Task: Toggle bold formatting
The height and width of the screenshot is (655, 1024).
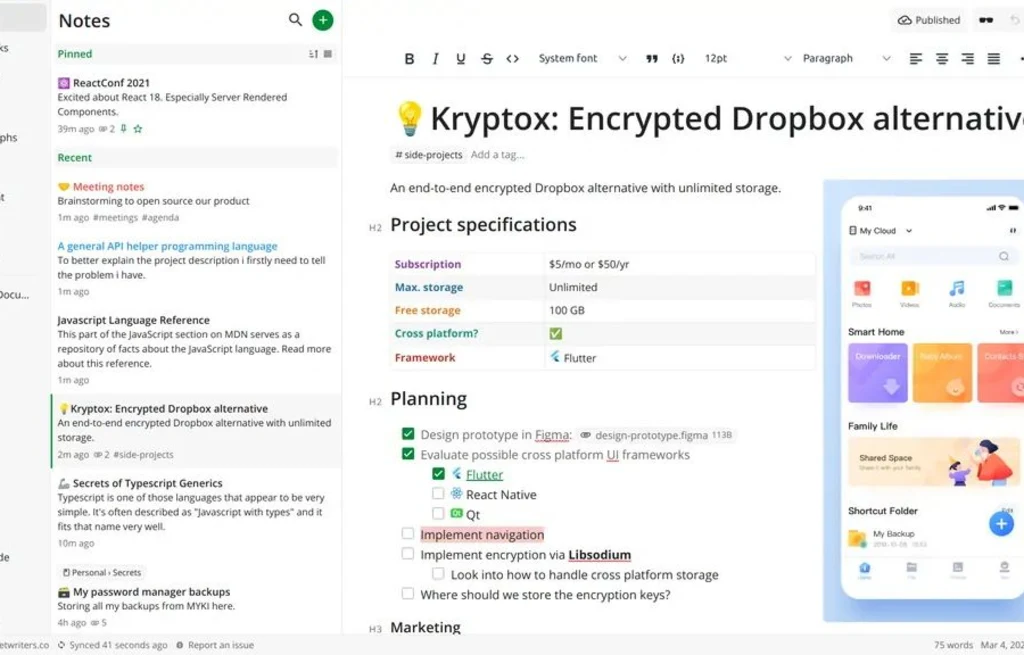Action: coord(409,59)
